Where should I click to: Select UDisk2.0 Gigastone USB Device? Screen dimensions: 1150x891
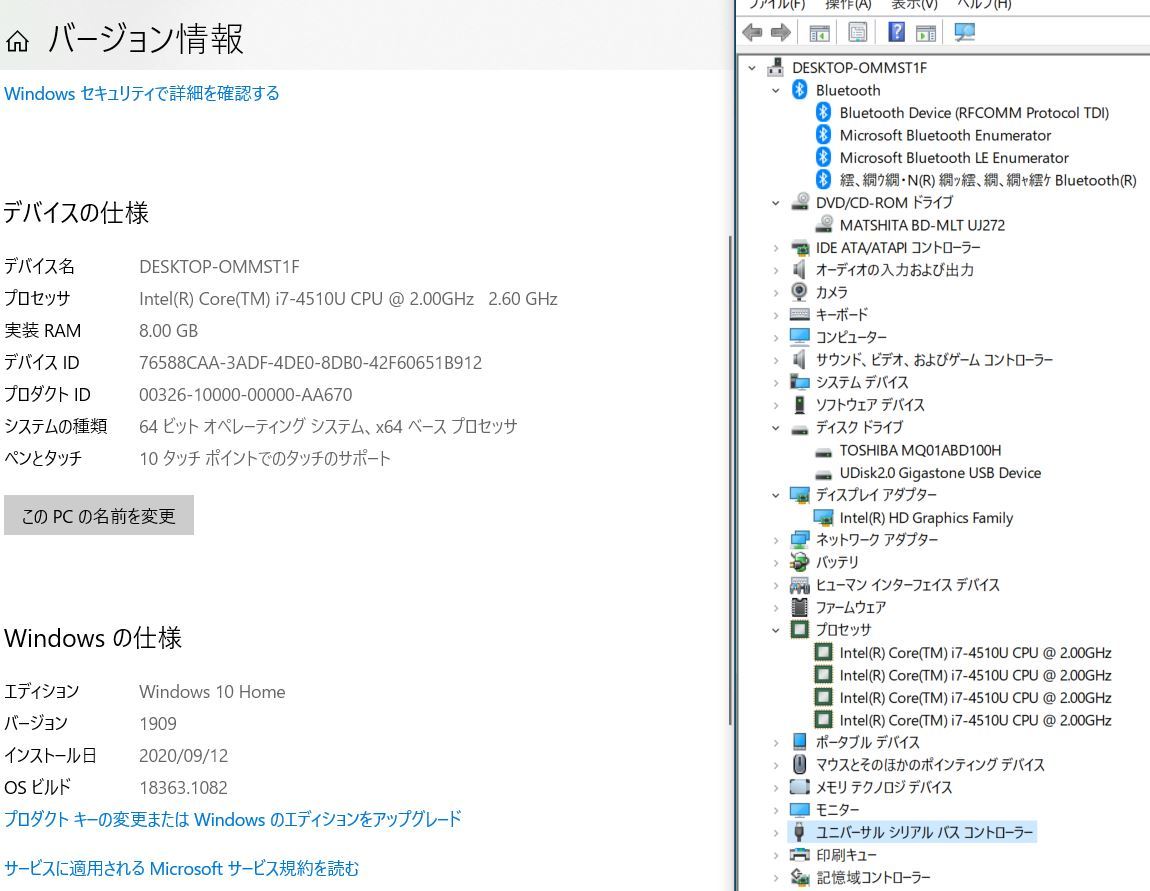pyautogui.click(x=940, y=473)
